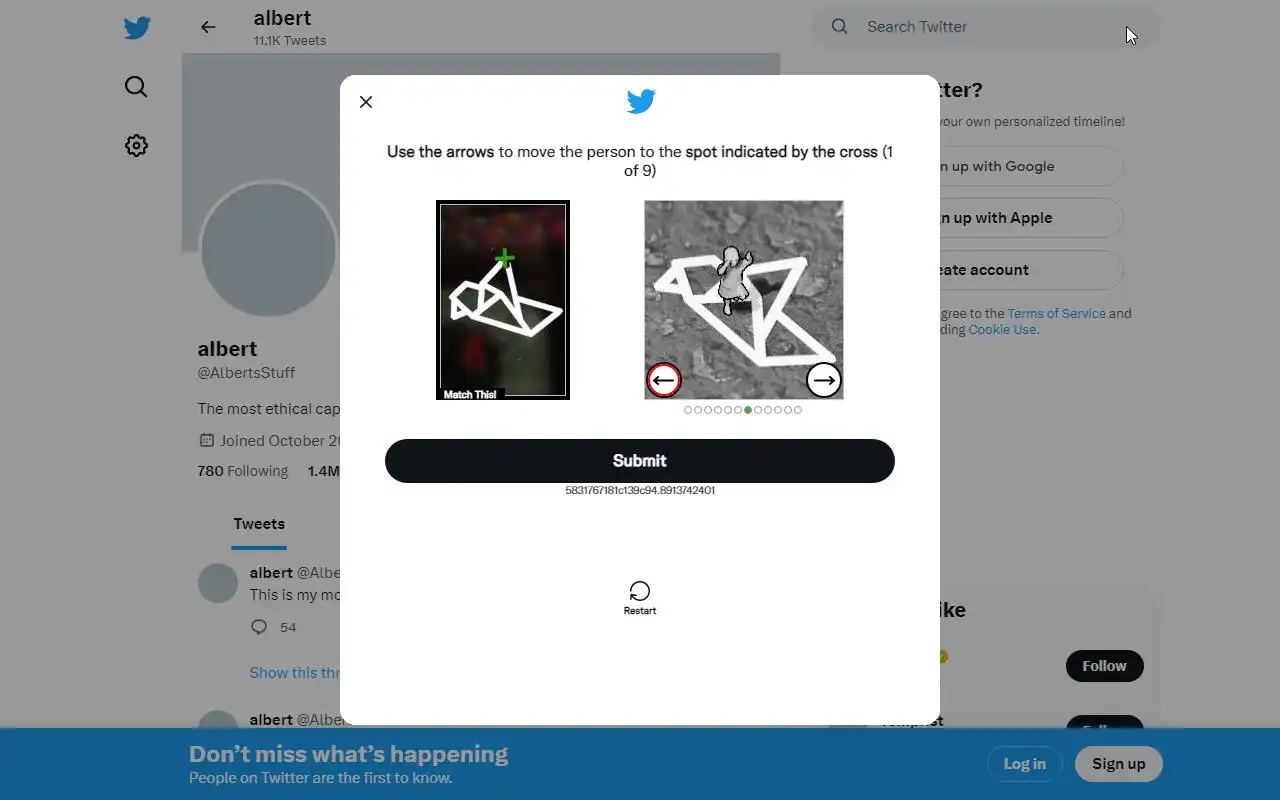This screenshot has height=800, width=1280.
Task: Click the Sign up button in banner
Action: coord(1119,764)
